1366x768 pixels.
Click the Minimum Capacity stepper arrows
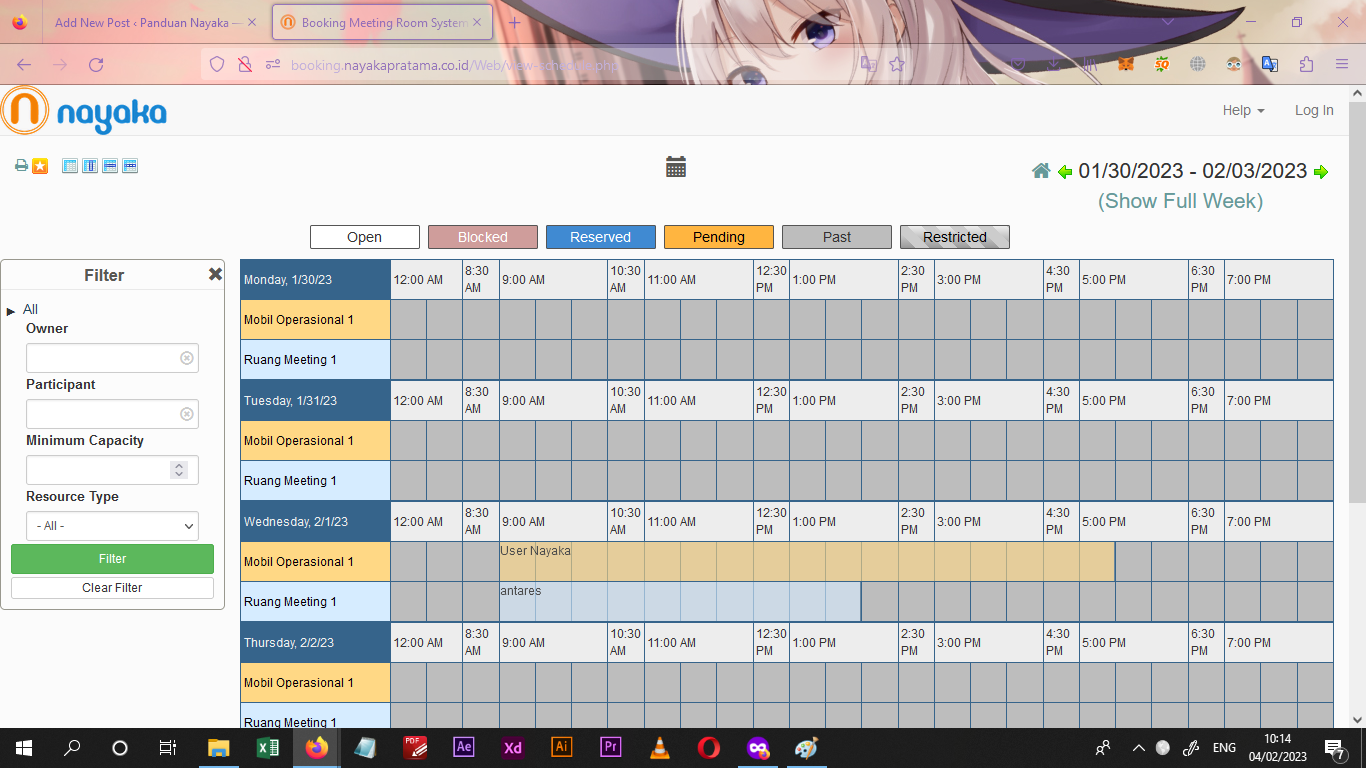[179, 470]
